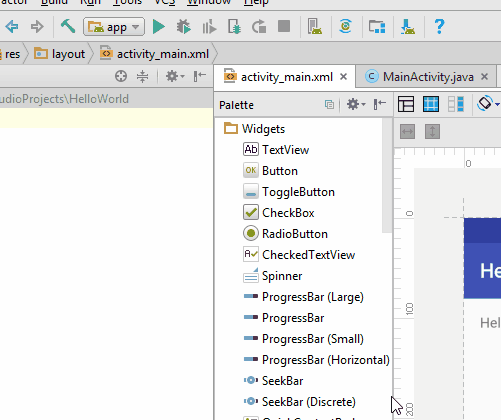Click the vertical expand arrow button
Viewport: 501px width, 420px height.
point(432,132)
